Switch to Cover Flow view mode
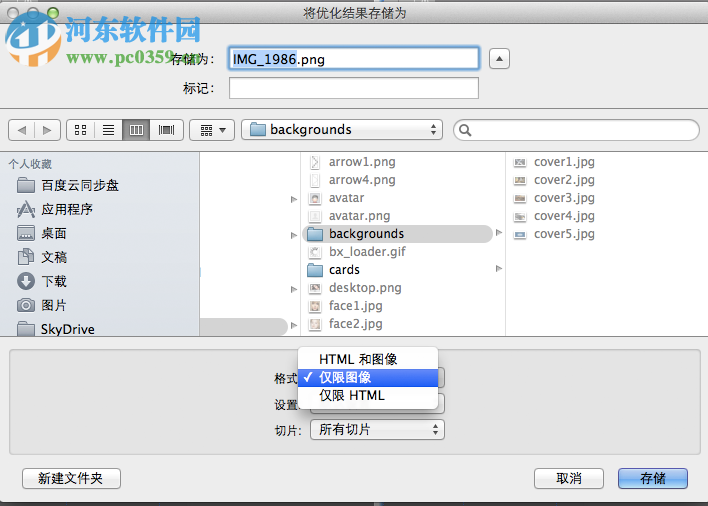Screen dimensions: 708x506 tap(166, 130)
